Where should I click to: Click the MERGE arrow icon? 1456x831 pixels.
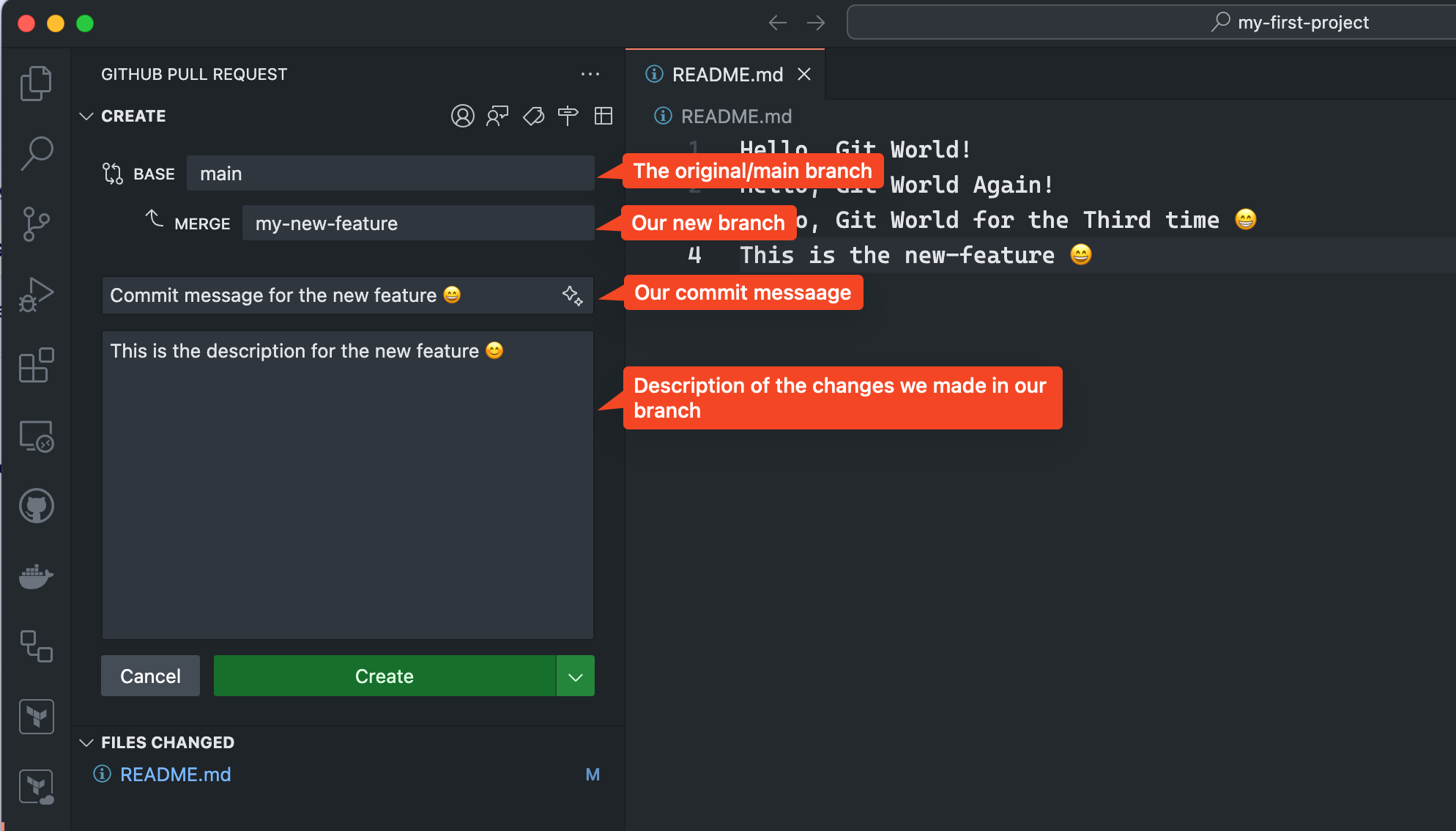(154, 218)
